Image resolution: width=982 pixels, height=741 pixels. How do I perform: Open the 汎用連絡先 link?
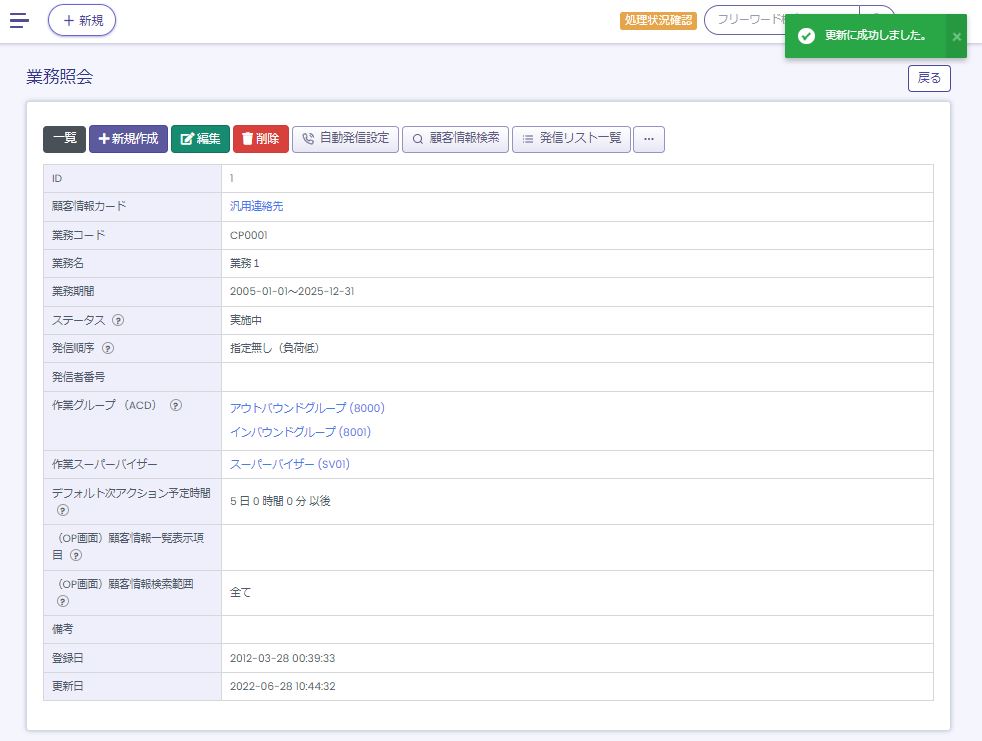point(257,207)
